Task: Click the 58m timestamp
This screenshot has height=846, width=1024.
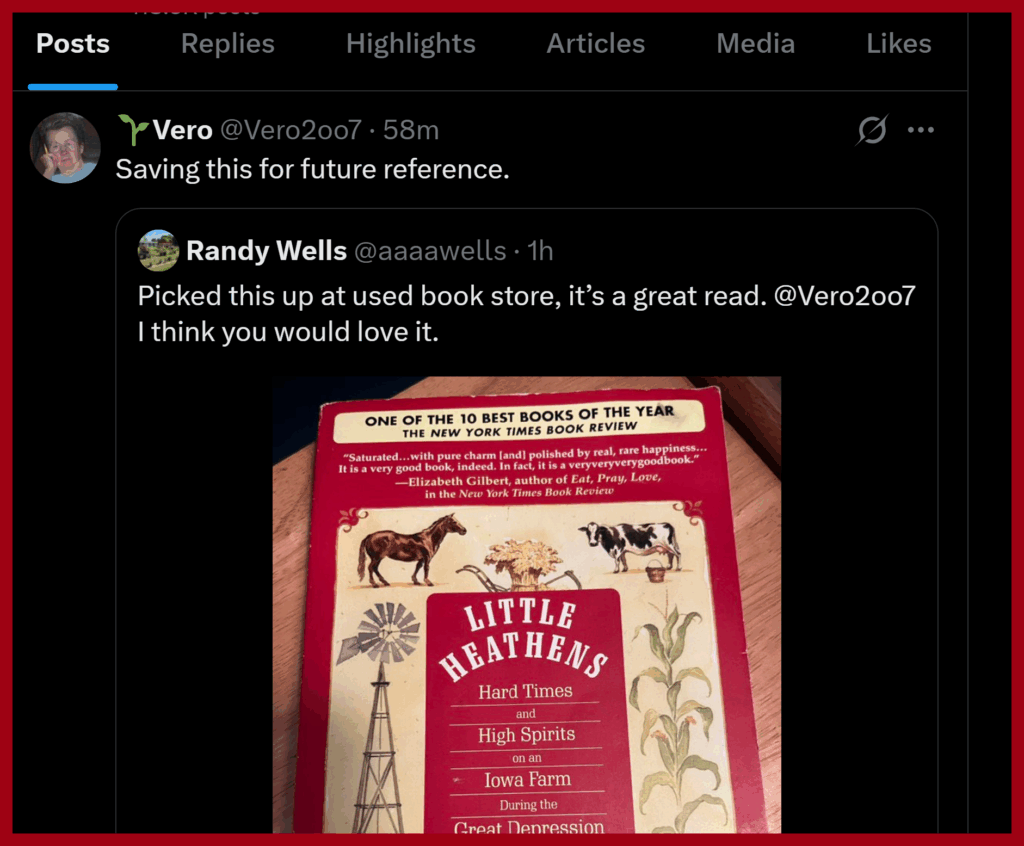Action: tap(411, 130)
